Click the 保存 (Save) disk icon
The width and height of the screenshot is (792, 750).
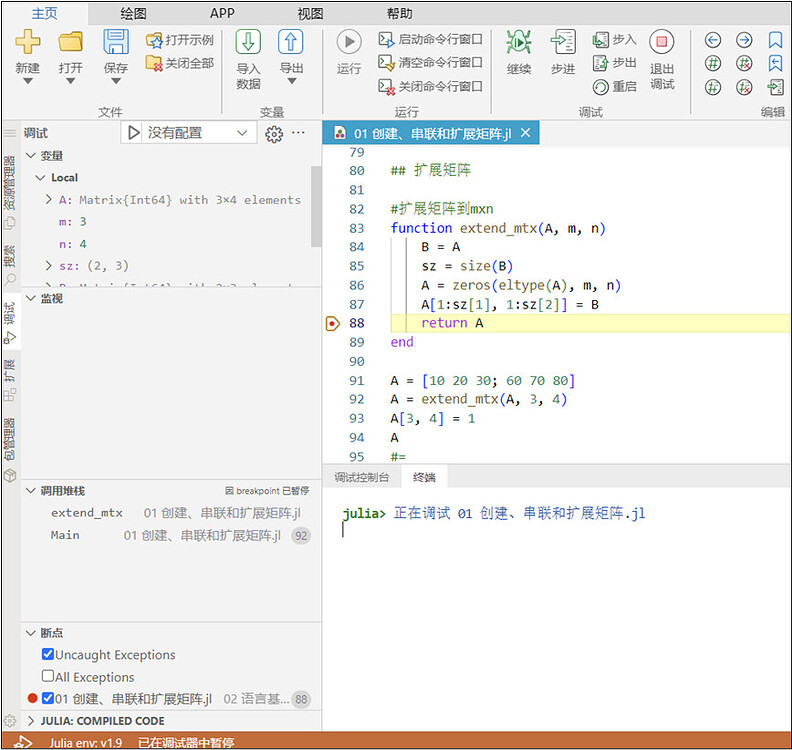116,41
